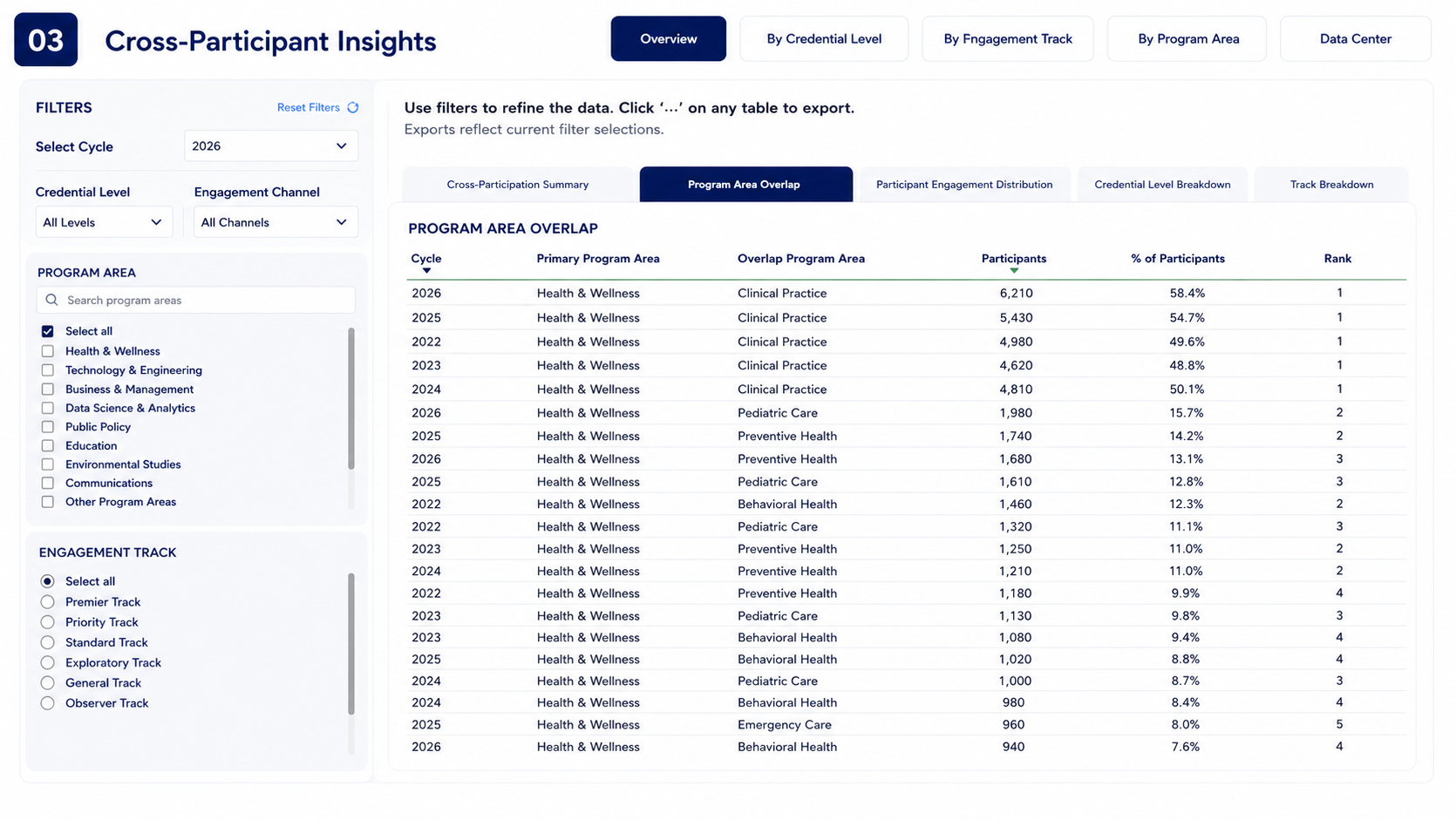This screenshot has width=1456, height=820.
Task: Uncheck the Select all program areas checkbox
Action: point(48,331)
